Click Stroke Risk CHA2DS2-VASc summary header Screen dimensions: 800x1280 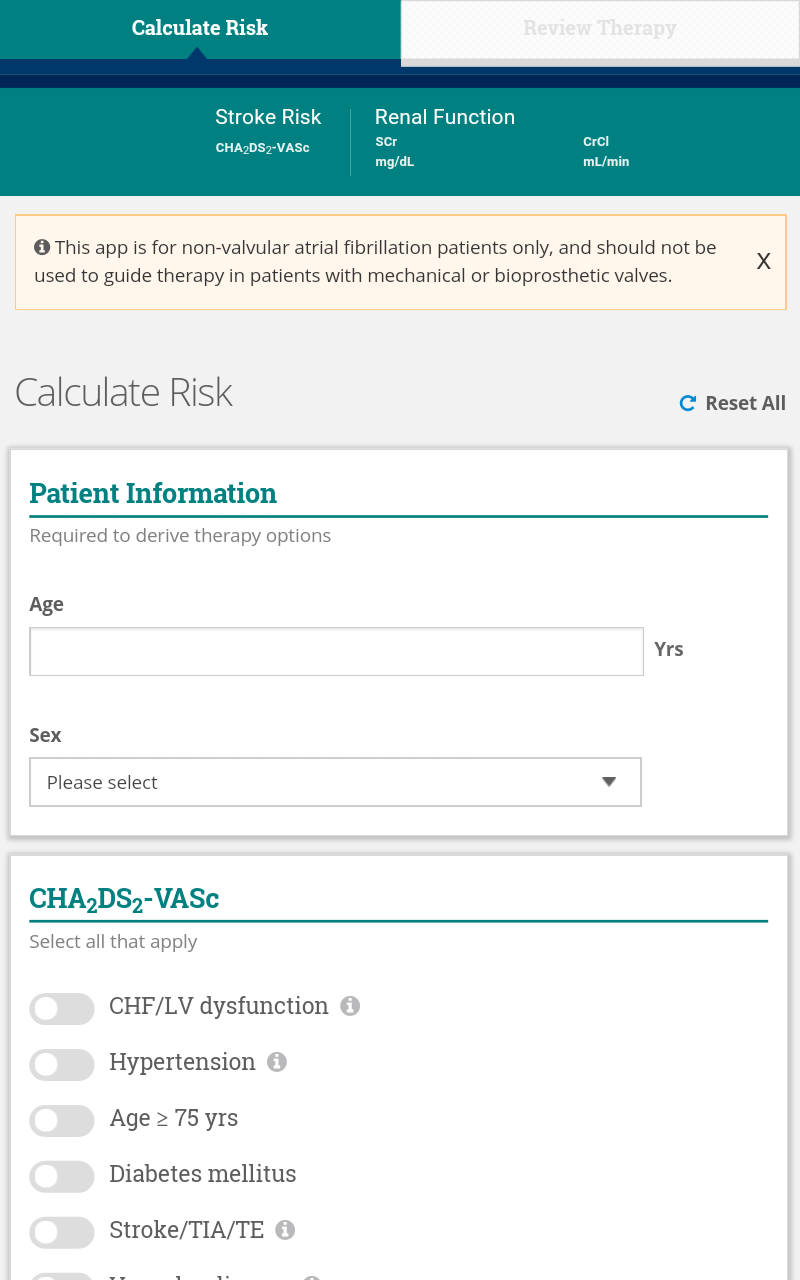coord(268,131)
